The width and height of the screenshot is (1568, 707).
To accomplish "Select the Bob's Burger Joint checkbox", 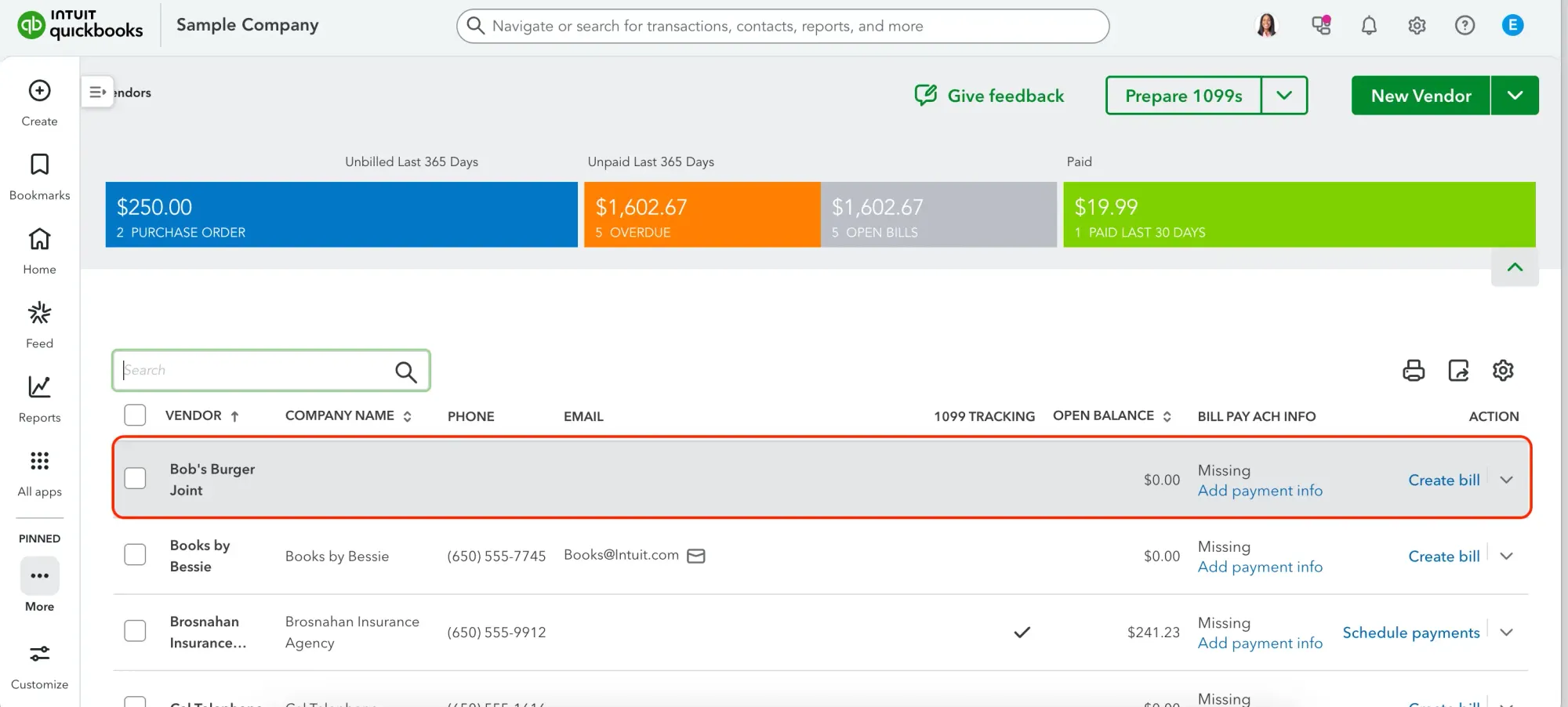I will pos(135,478).
